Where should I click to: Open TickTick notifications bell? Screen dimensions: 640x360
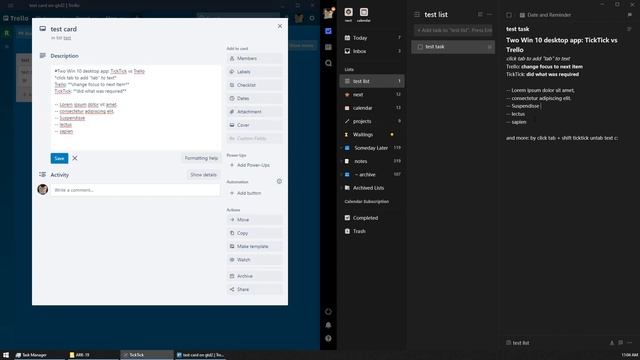[x=329, y=325]
